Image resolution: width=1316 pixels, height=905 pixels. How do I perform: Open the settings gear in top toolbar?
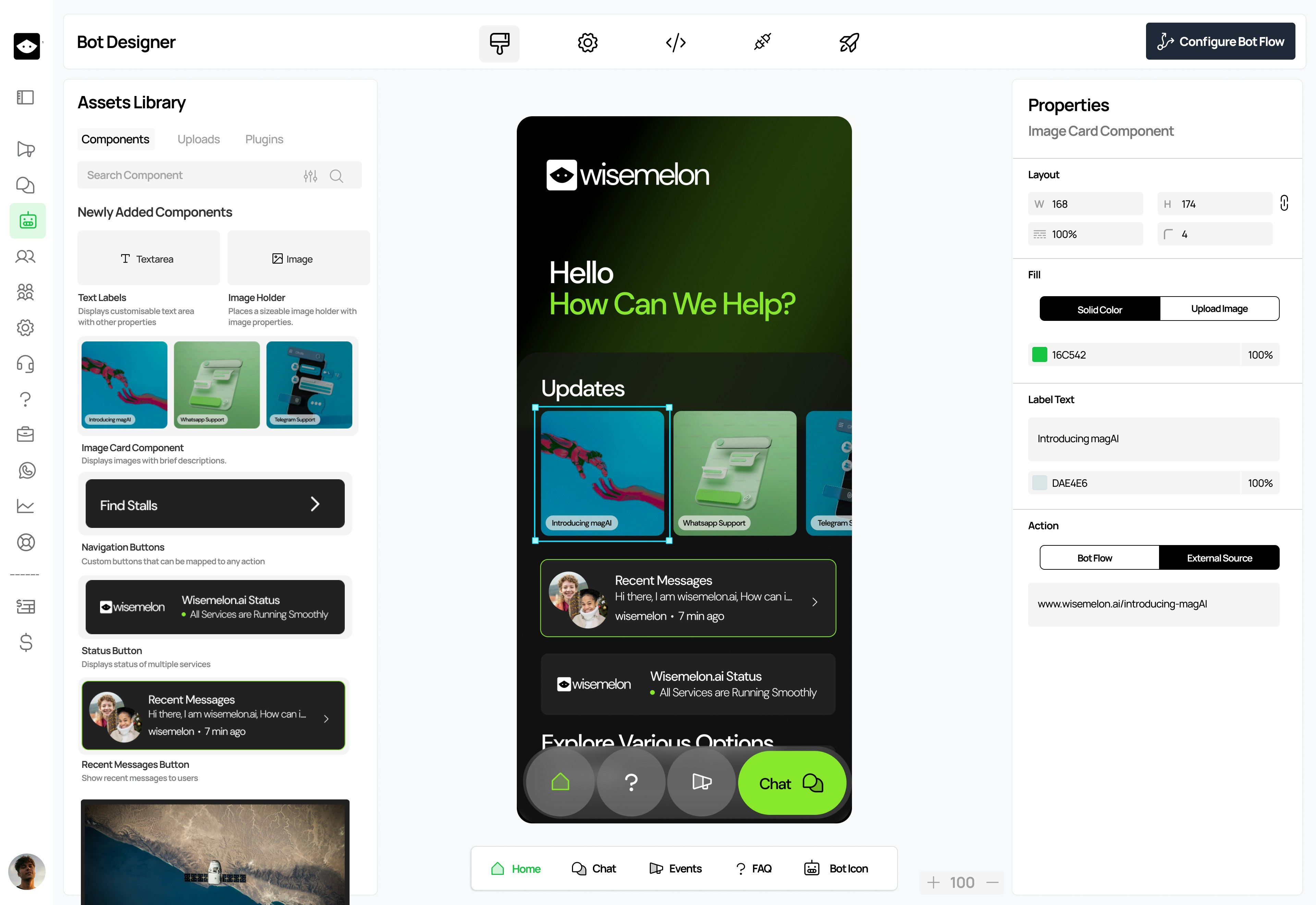[587, 43]
